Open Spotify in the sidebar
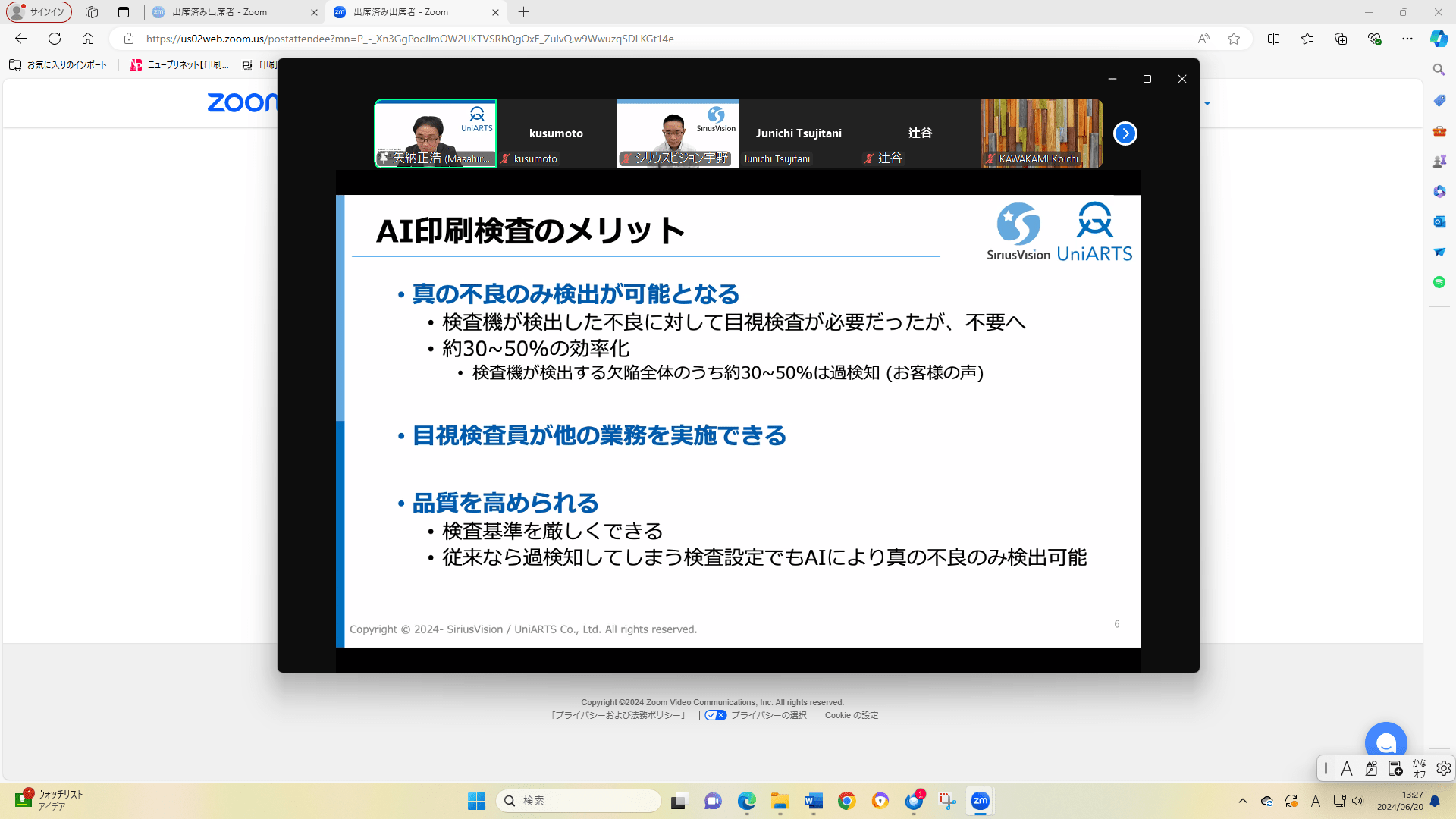The image size is (1456, 819). [1439, 282]
